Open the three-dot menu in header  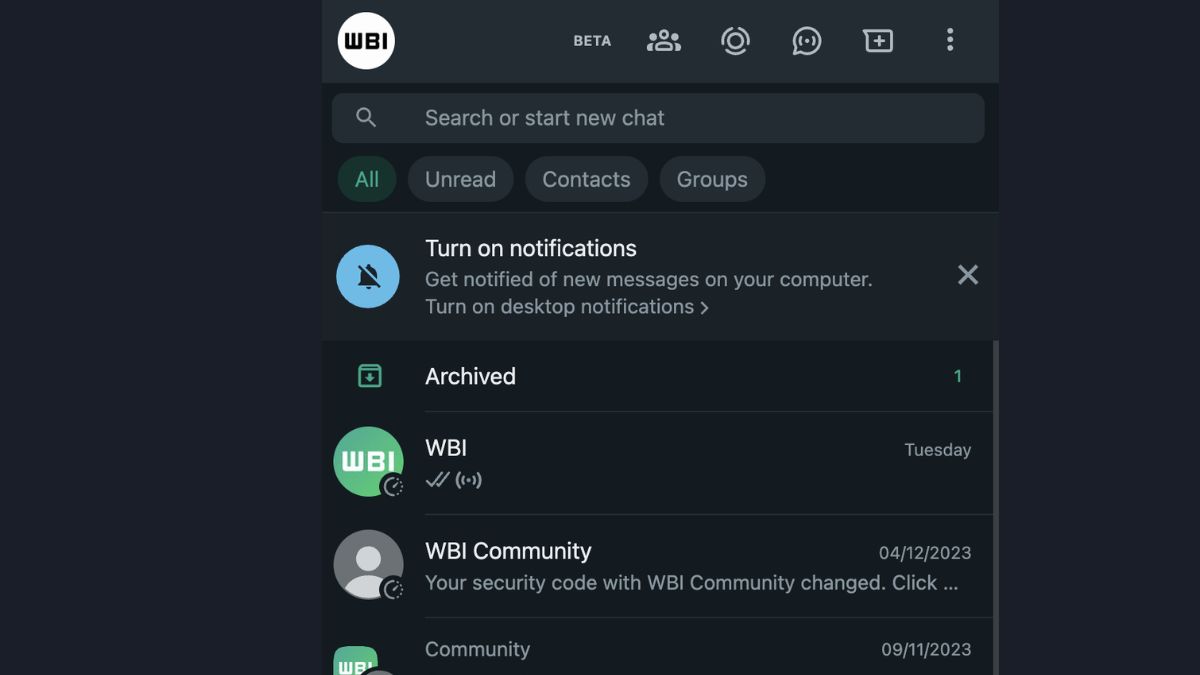[949, 41]
